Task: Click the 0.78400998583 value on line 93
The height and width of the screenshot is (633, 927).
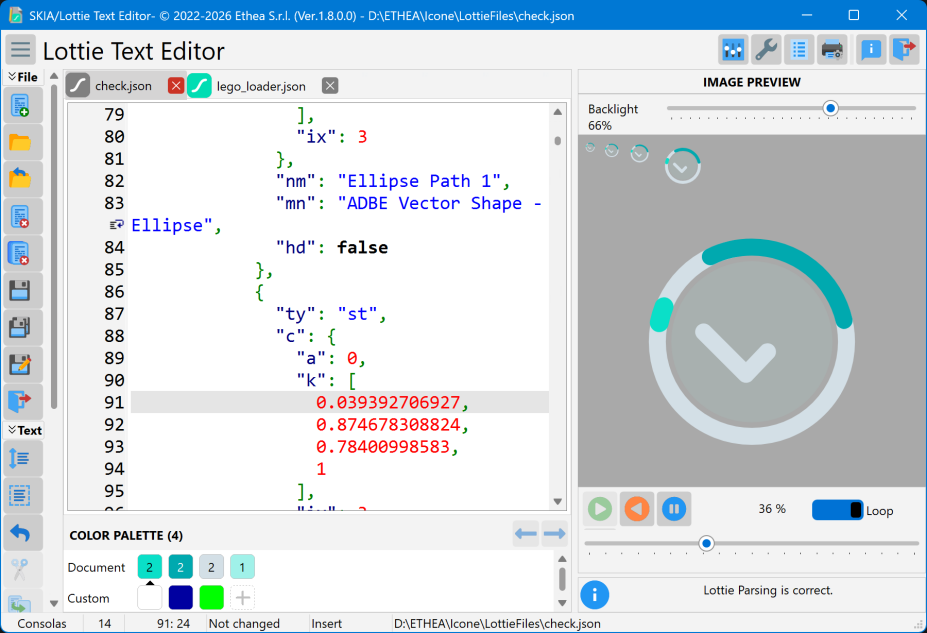Action: point(383,447)
